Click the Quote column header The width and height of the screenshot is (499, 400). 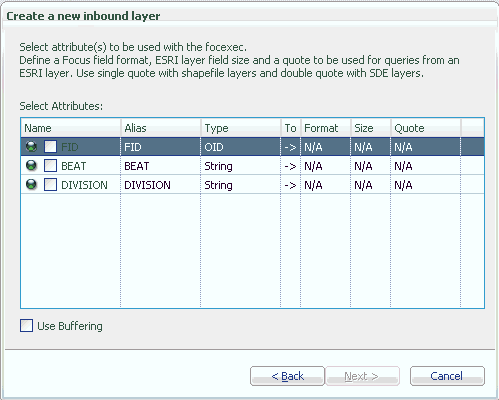point(426,128)
